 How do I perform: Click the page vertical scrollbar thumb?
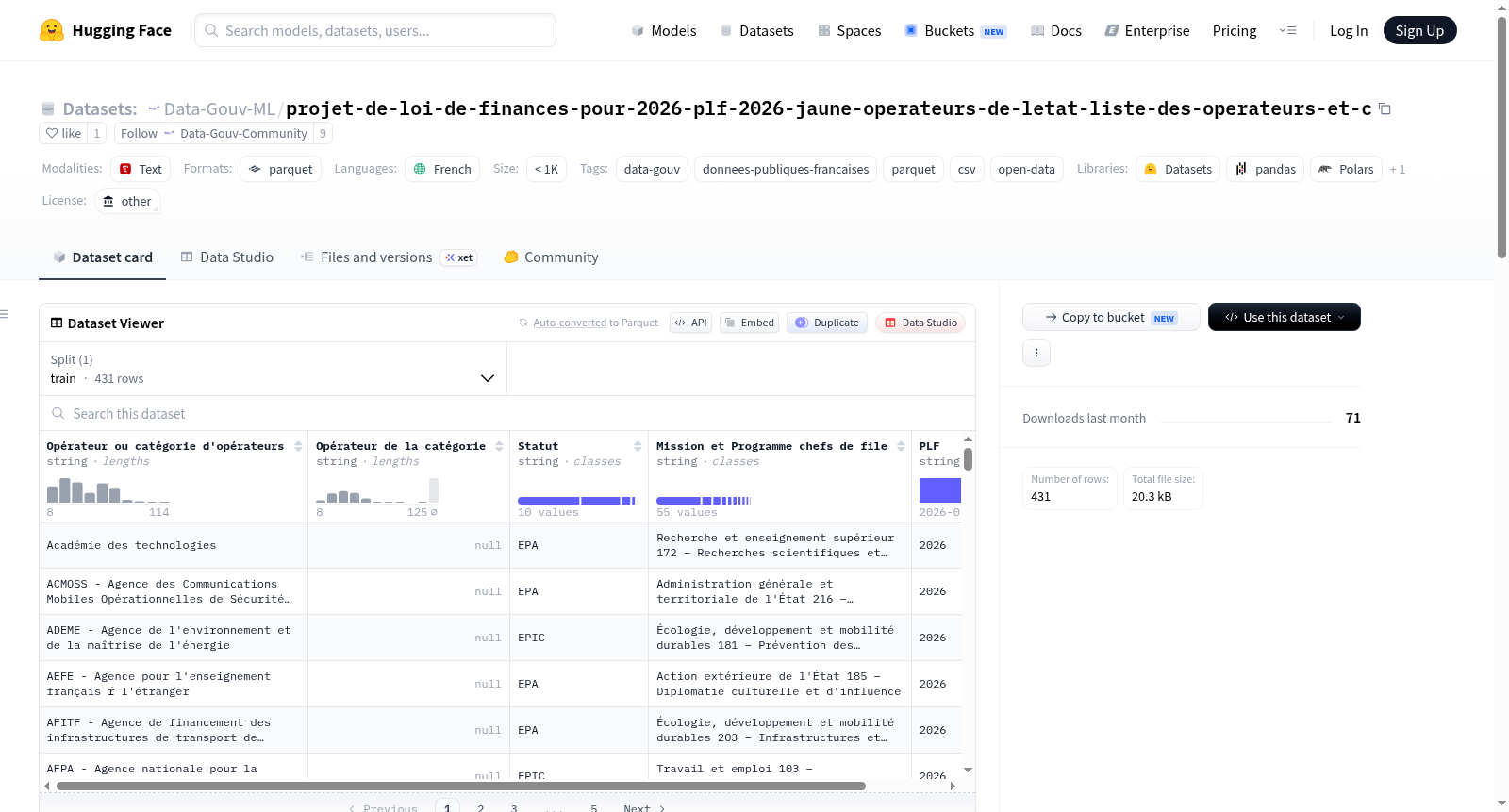pos(1501,137)
